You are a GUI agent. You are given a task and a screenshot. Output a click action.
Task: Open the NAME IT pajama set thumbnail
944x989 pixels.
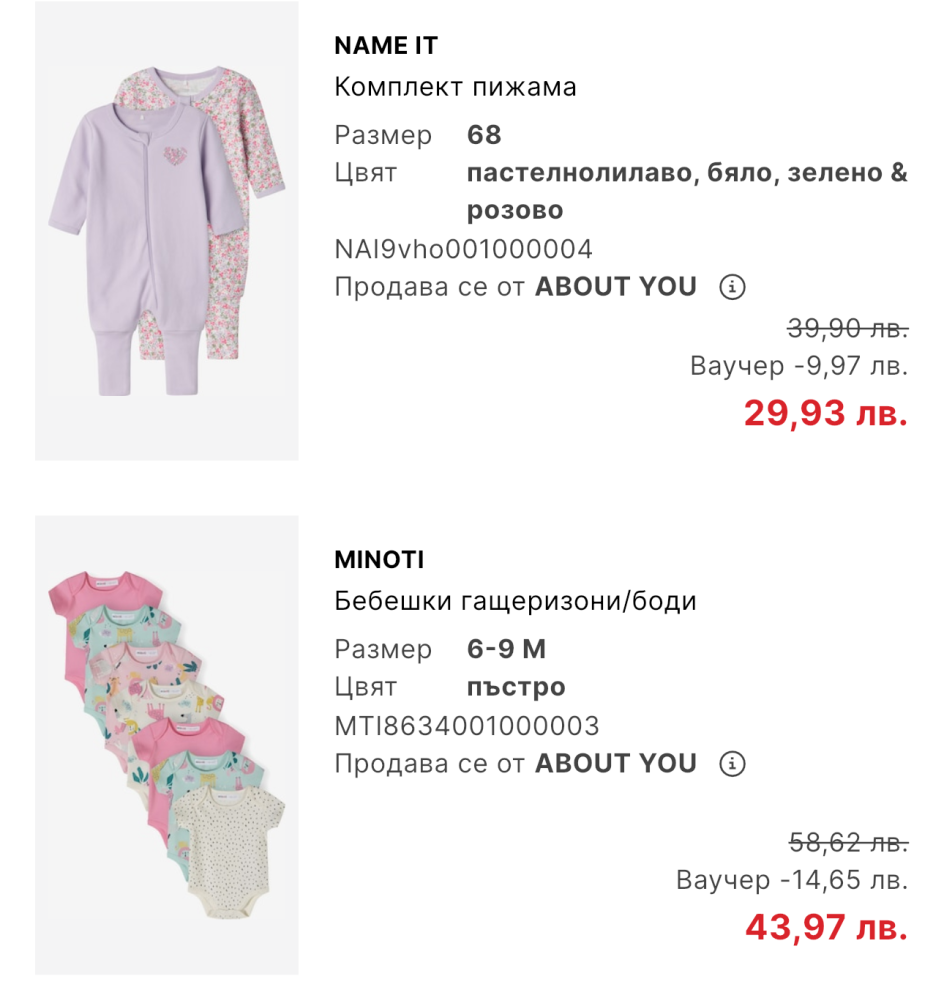coord(167,231)
